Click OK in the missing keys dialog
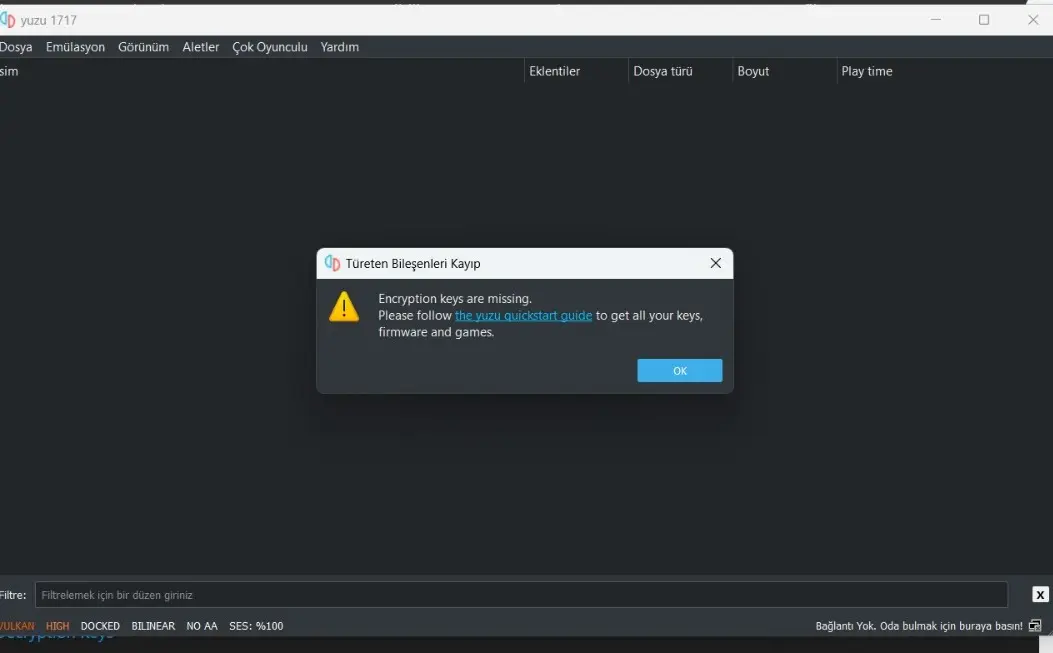 (x=680, y=370)
